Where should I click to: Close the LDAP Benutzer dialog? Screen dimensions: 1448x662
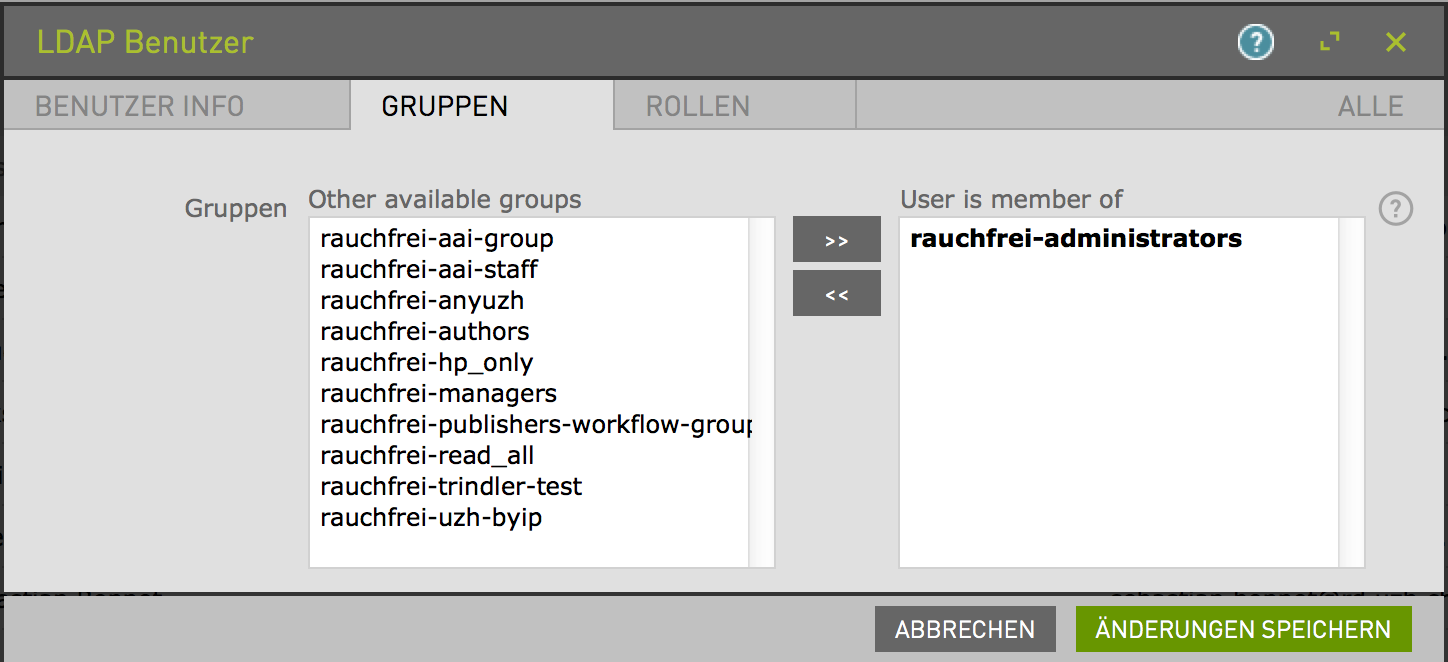[x=1395, y=42]
